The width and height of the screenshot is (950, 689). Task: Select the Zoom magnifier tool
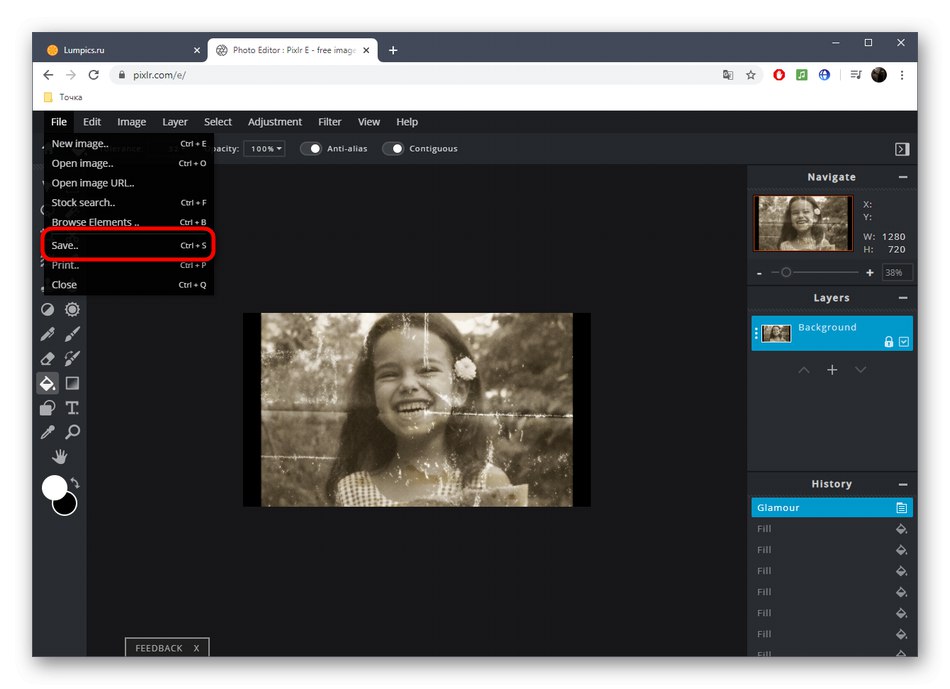72,432
